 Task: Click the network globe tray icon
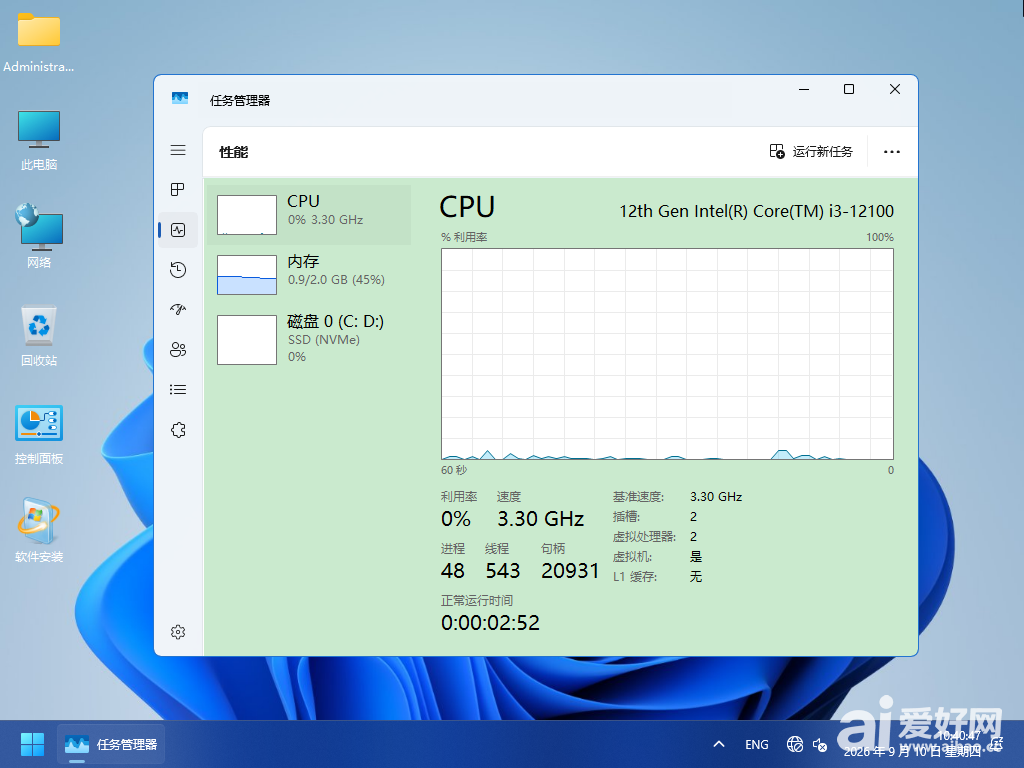[795, 744]
